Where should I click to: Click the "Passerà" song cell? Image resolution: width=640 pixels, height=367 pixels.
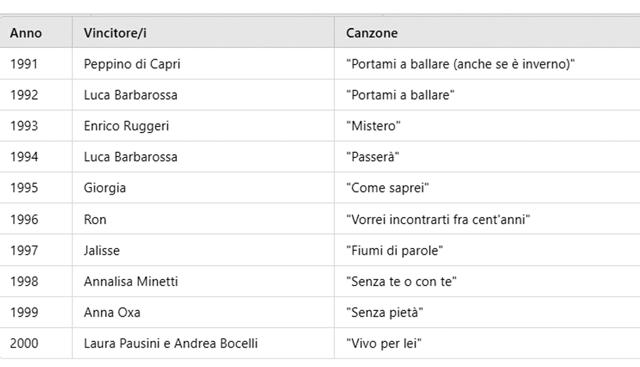[487, 157]
